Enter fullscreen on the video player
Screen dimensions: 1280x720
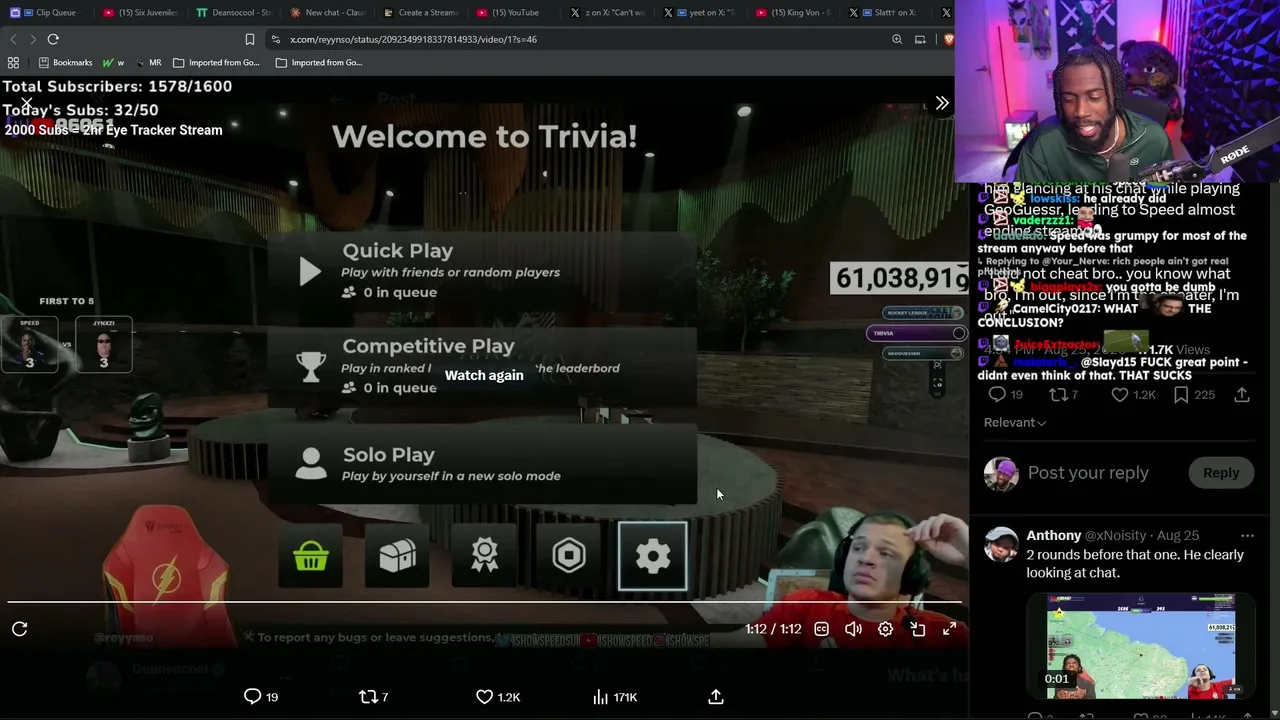(x=949, y=629)
